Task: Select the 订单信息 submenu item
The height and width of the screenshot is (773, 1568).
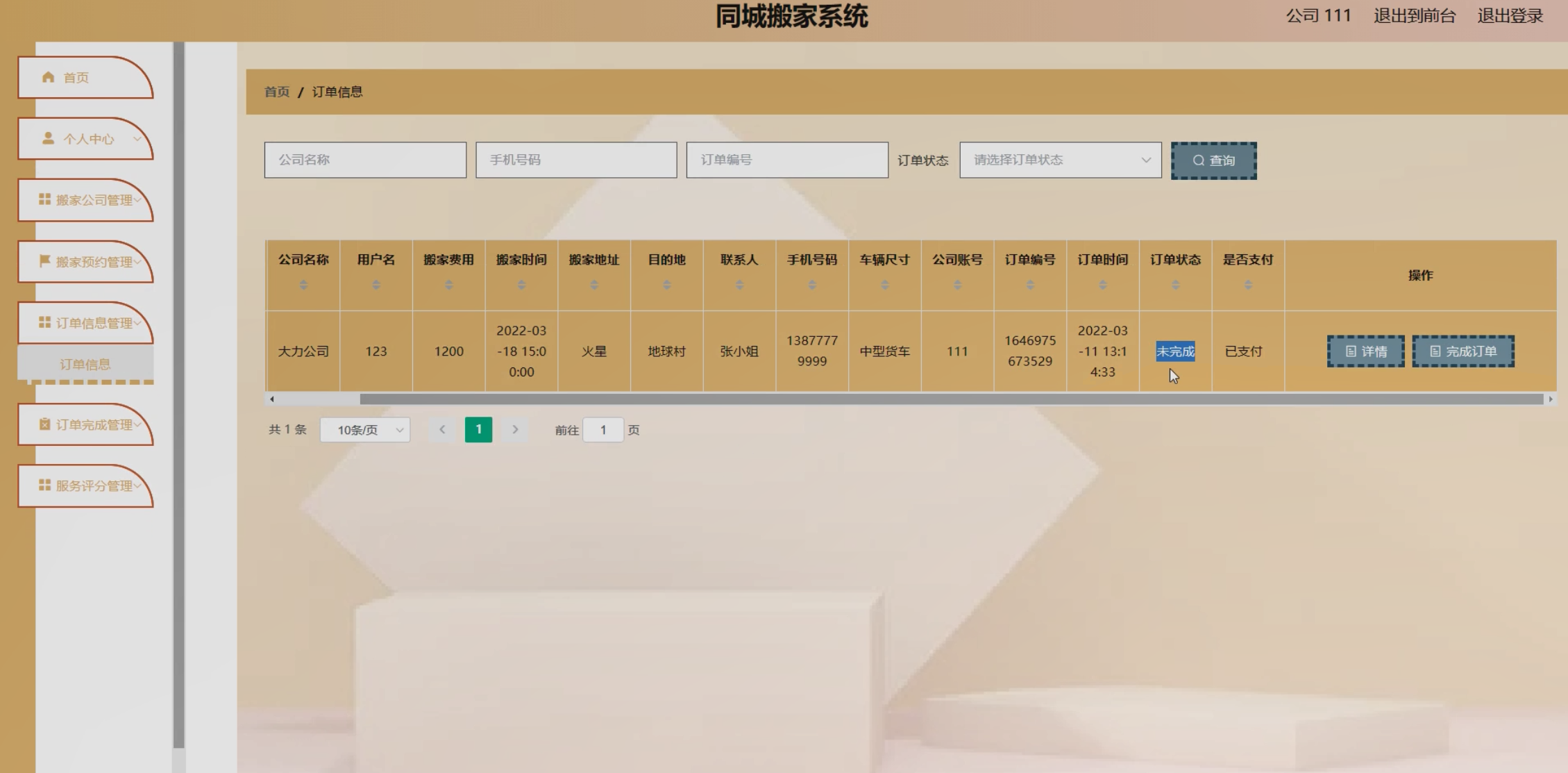Action: (x=85, y=364)
